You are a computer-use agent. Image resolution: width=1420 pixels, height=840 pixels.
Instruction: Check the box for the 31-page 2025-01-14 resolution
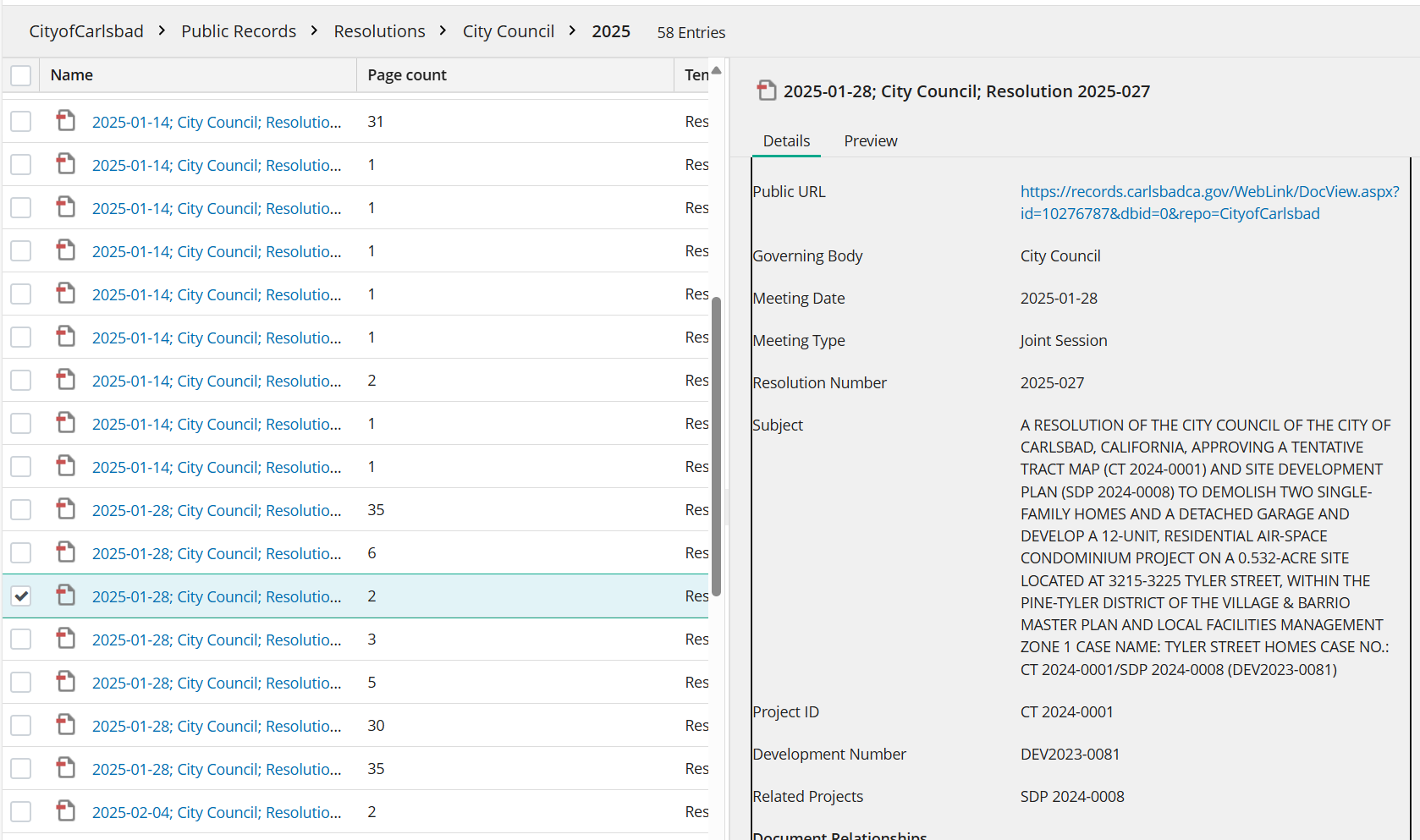(x=21, y=122)
